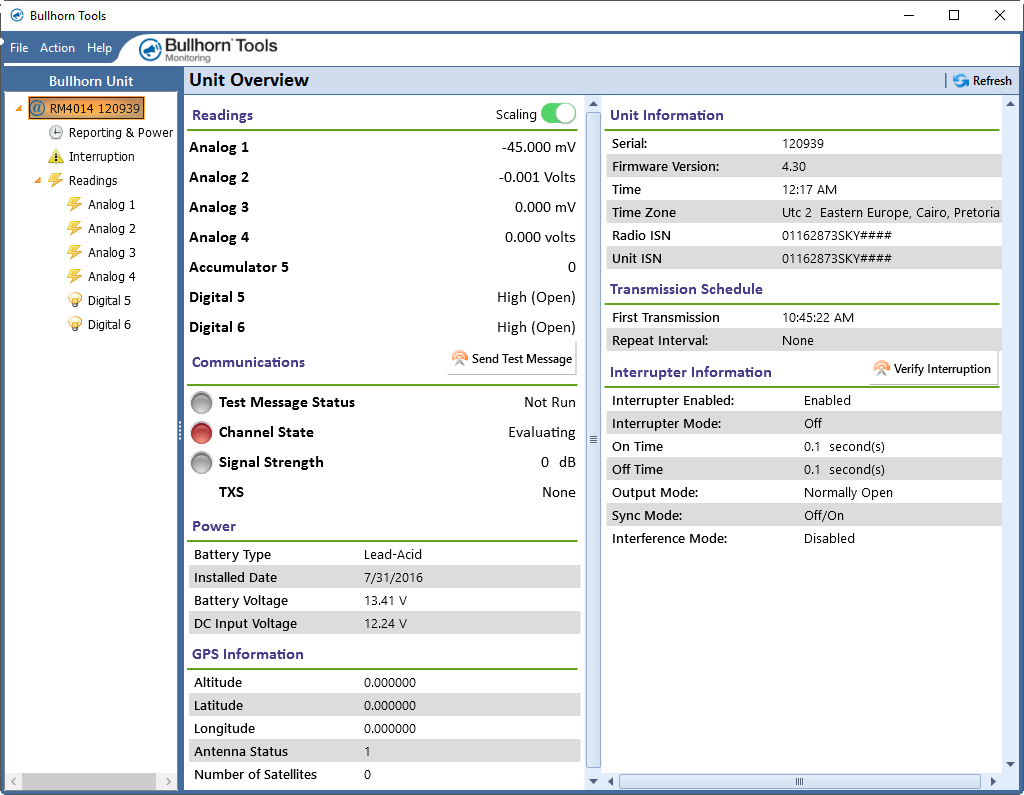Screen dimensions: 1024x795
Task: Collapse the Readings tree branch
Action: pos(38,181)
